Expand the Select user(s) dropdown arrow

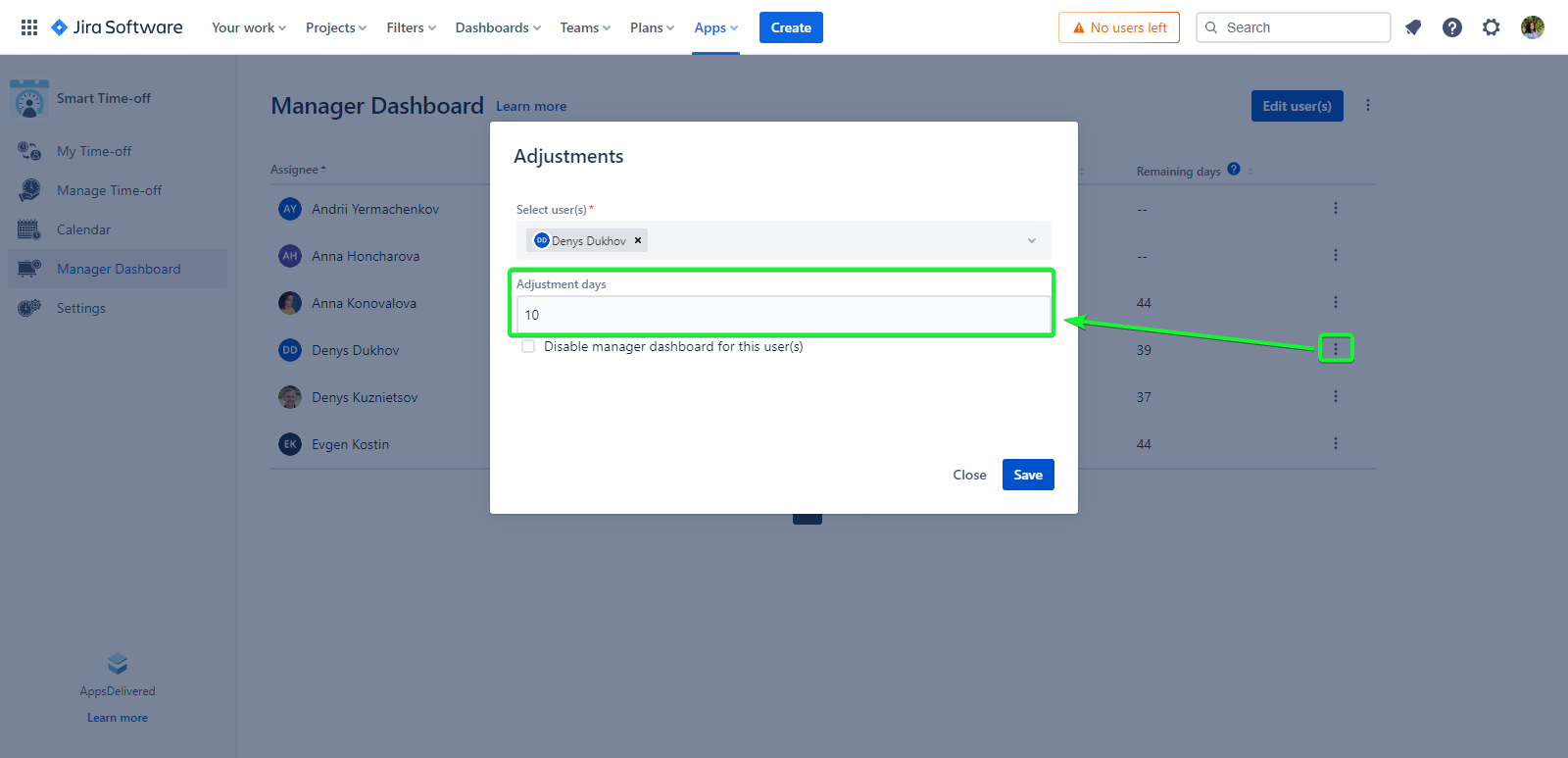[1031, 240]
